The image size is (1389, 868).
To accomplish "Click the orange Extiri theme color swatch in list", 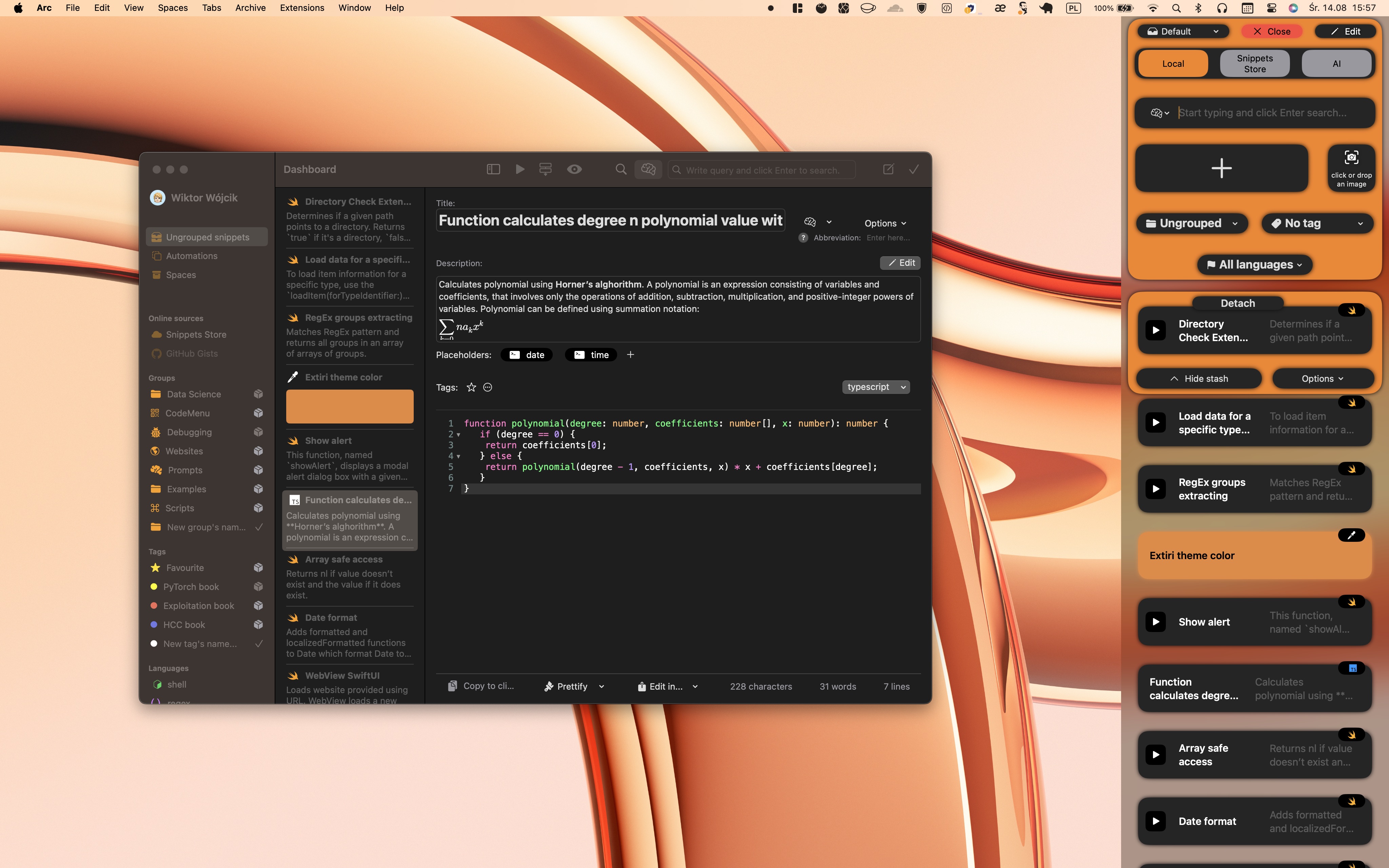I will 350,407.
